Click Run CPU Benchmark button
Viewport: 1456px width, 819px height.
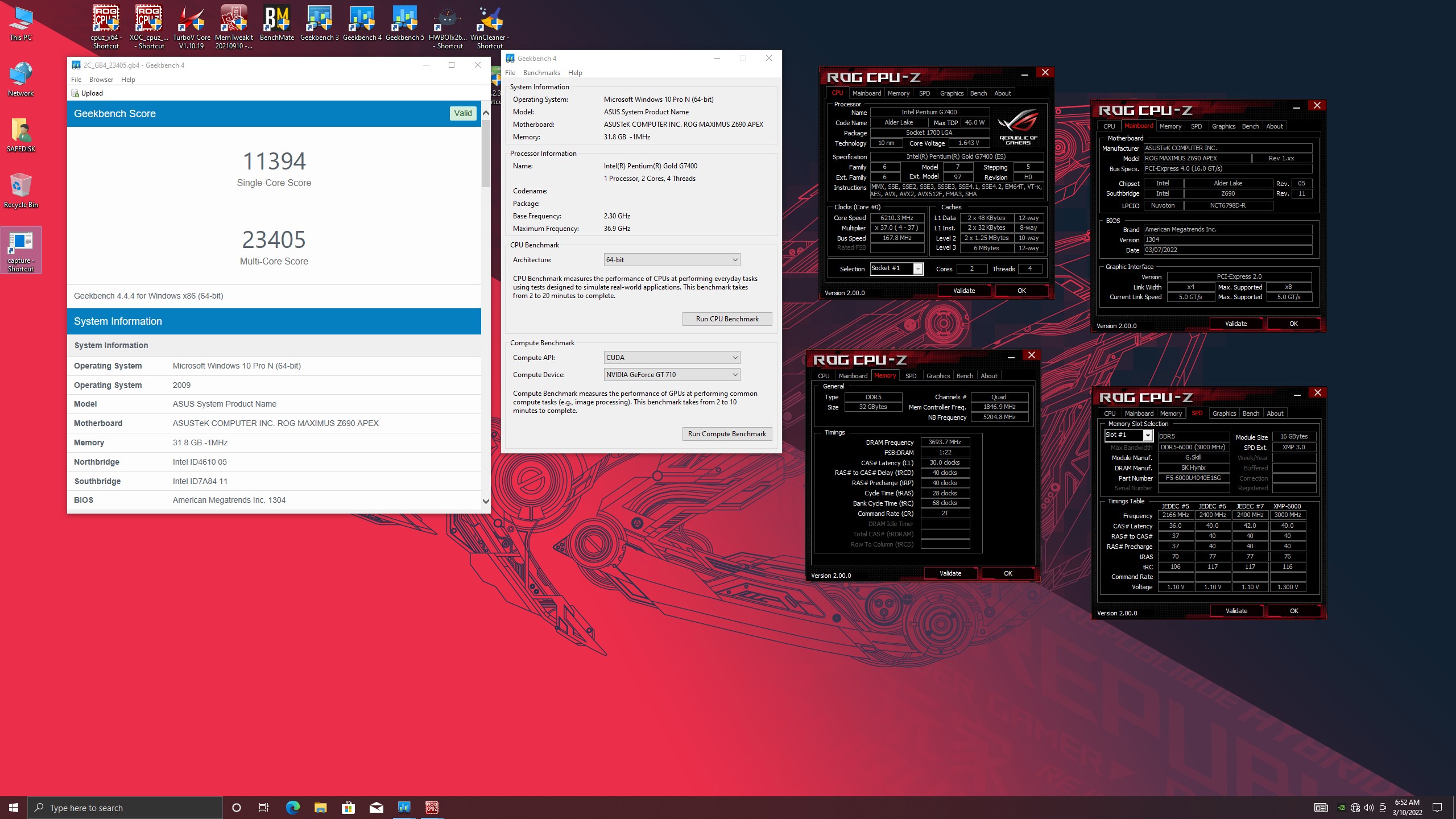click(x=727, y=319)
